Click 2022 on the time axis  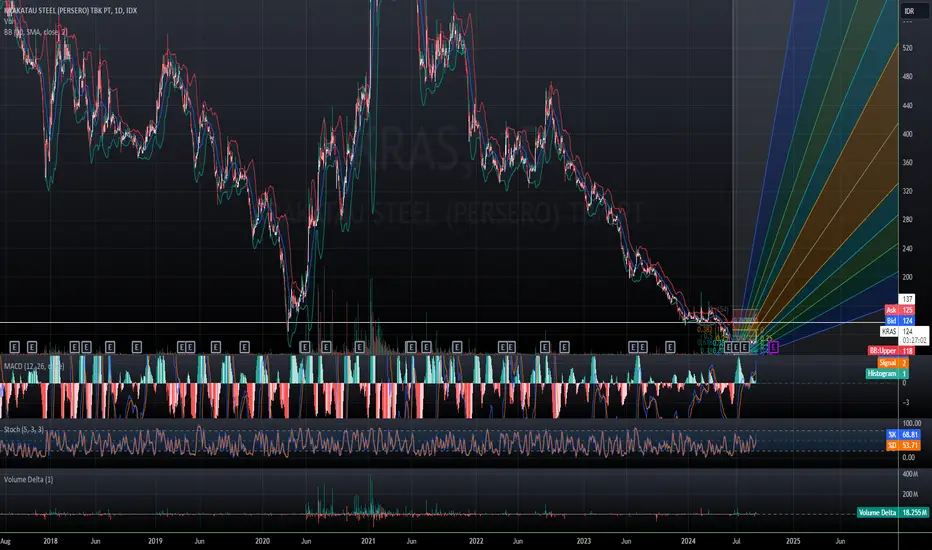pos(476,541)
